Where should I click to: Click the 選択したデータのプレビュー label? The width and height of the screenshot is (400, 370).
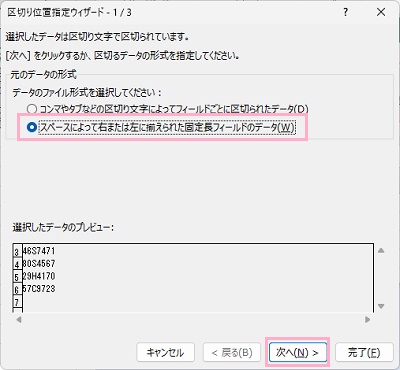point(63,228)
